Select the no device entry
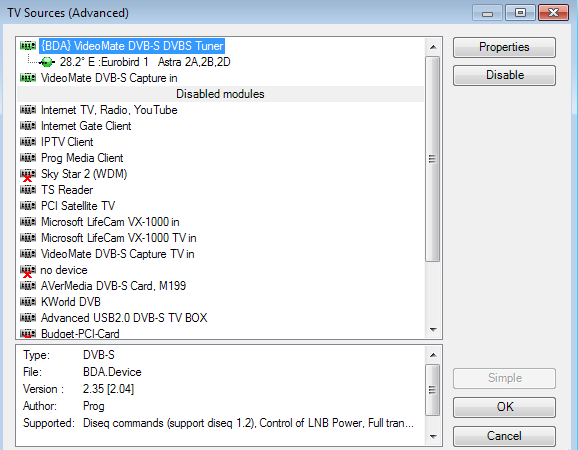Screen dimensions: 578x450 64,270
